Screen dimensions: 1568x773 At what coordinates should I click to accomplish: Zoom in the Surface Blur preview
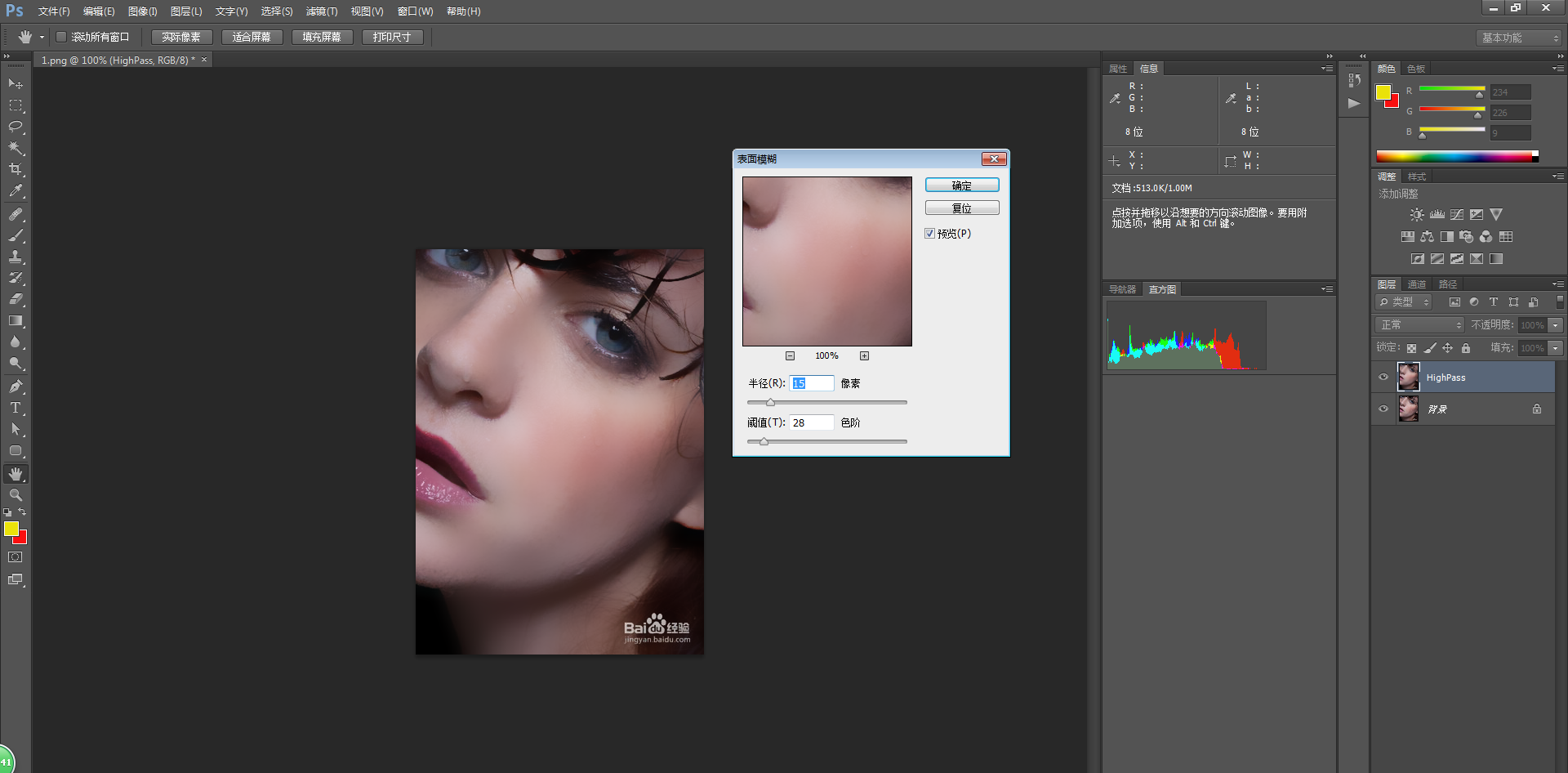(x=864, y=355)
